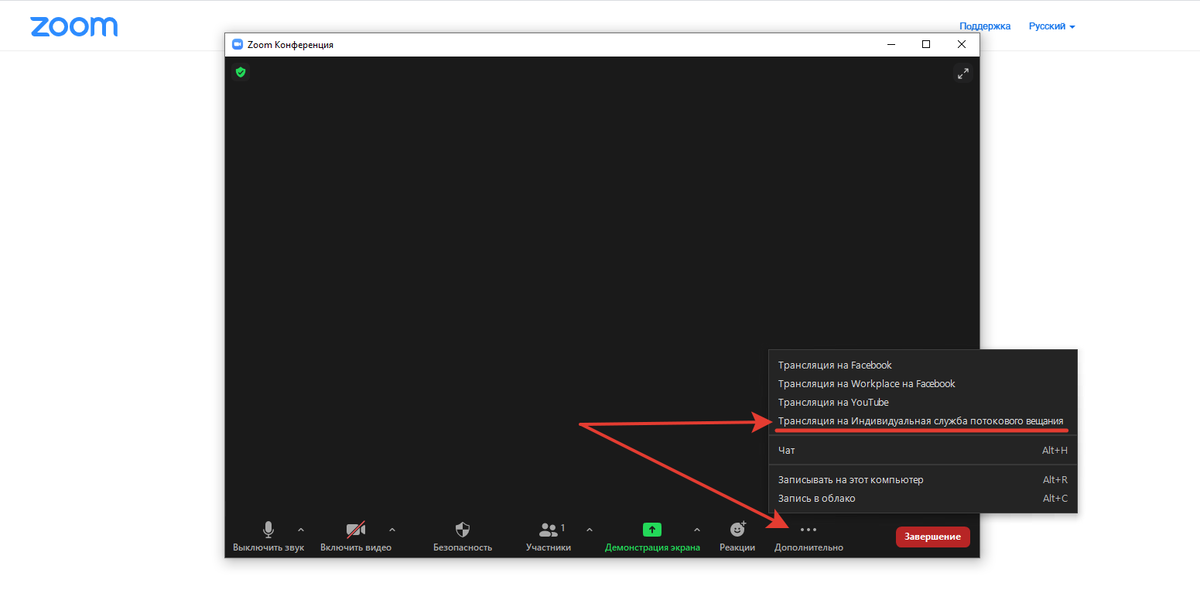Turn on video with the camera icon
The height and width of the screenshot is (597, 1200).
pos(356,530)
